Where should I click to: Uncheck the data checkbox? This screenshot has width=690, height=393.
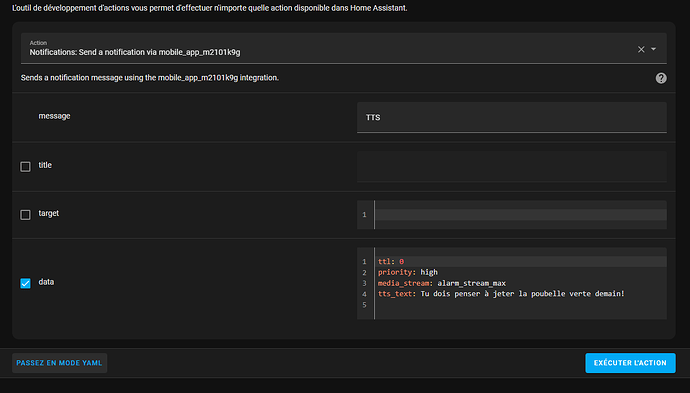point(26,283)
